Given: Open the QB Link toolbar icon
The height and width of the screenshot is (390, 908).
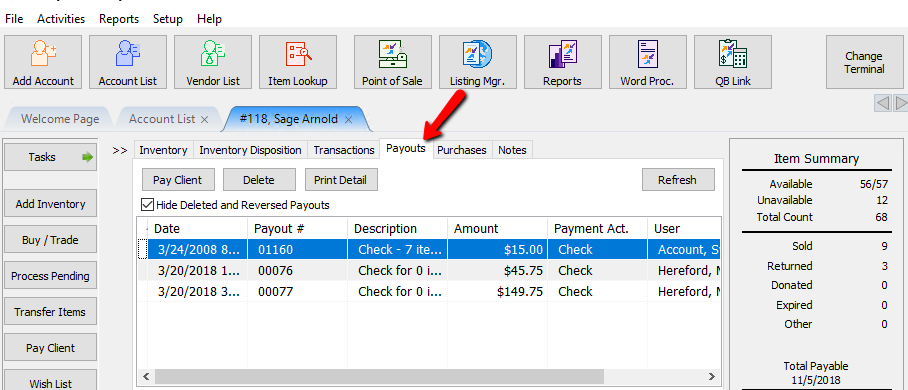Looking at the screenshot, I should (x=733, y=62).
